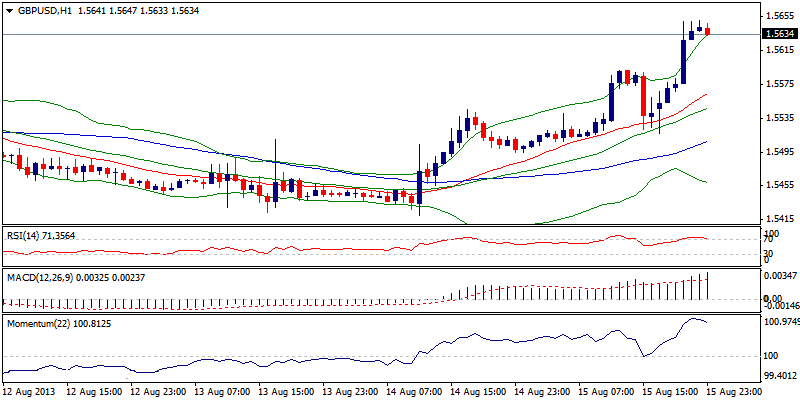Click the 15 Aug 07:00 time label

tap(606, 392)
